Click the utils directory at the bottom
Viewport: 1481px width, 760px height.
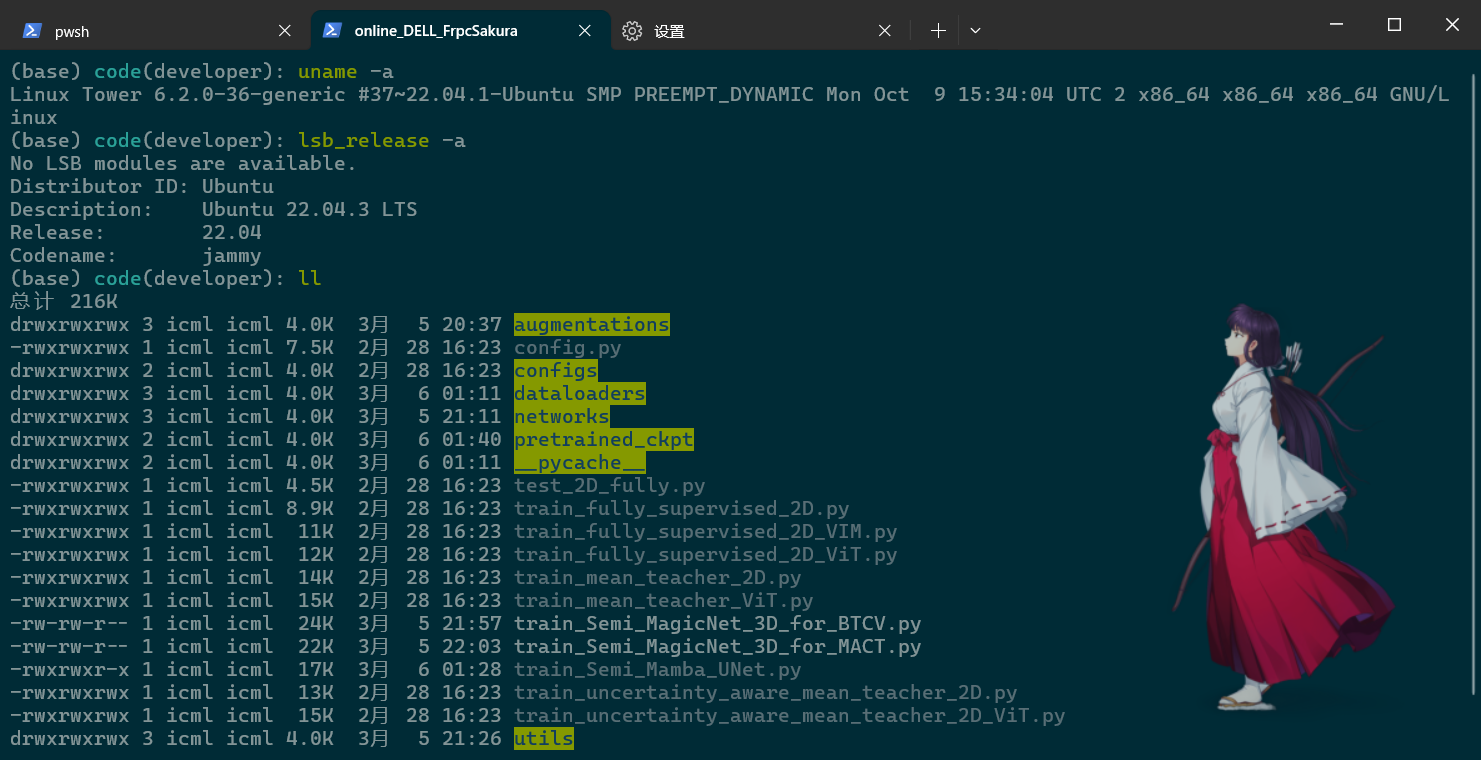pyautogui.click(x=543, y=738)
